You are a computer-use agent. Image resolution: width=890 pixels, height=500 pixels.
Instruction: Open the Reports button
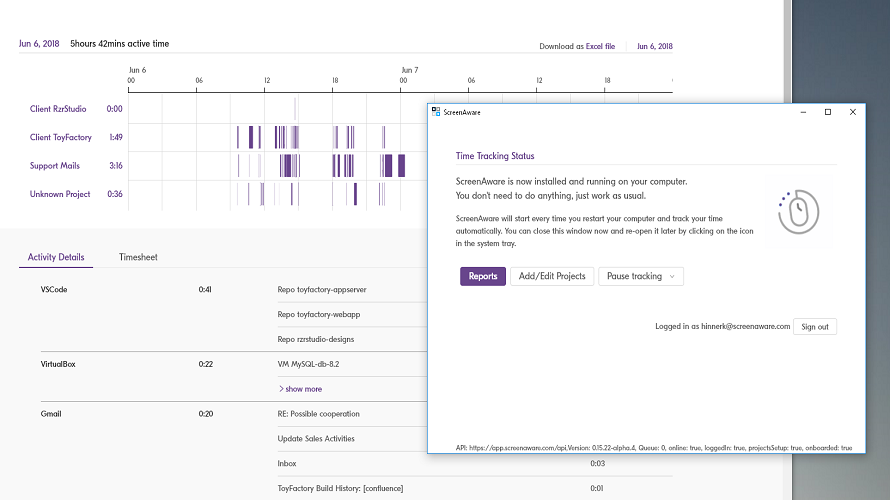click(482, 276)
